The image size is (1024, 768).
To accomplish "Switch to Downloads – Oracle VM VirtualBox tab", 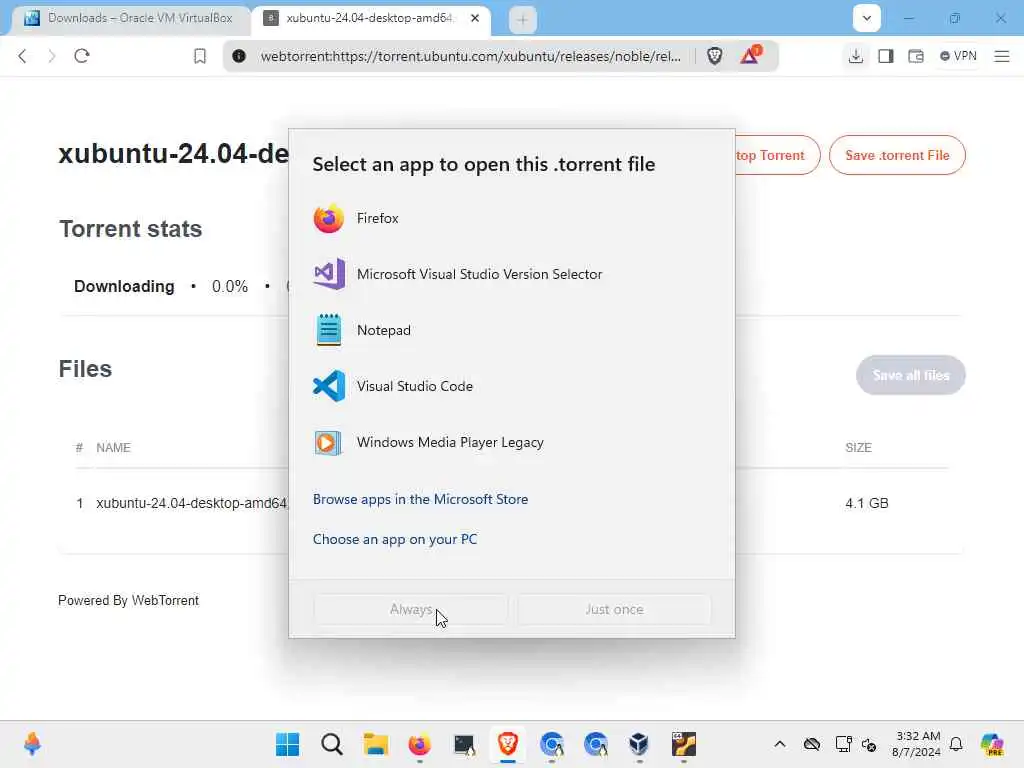I will (129, 18).
